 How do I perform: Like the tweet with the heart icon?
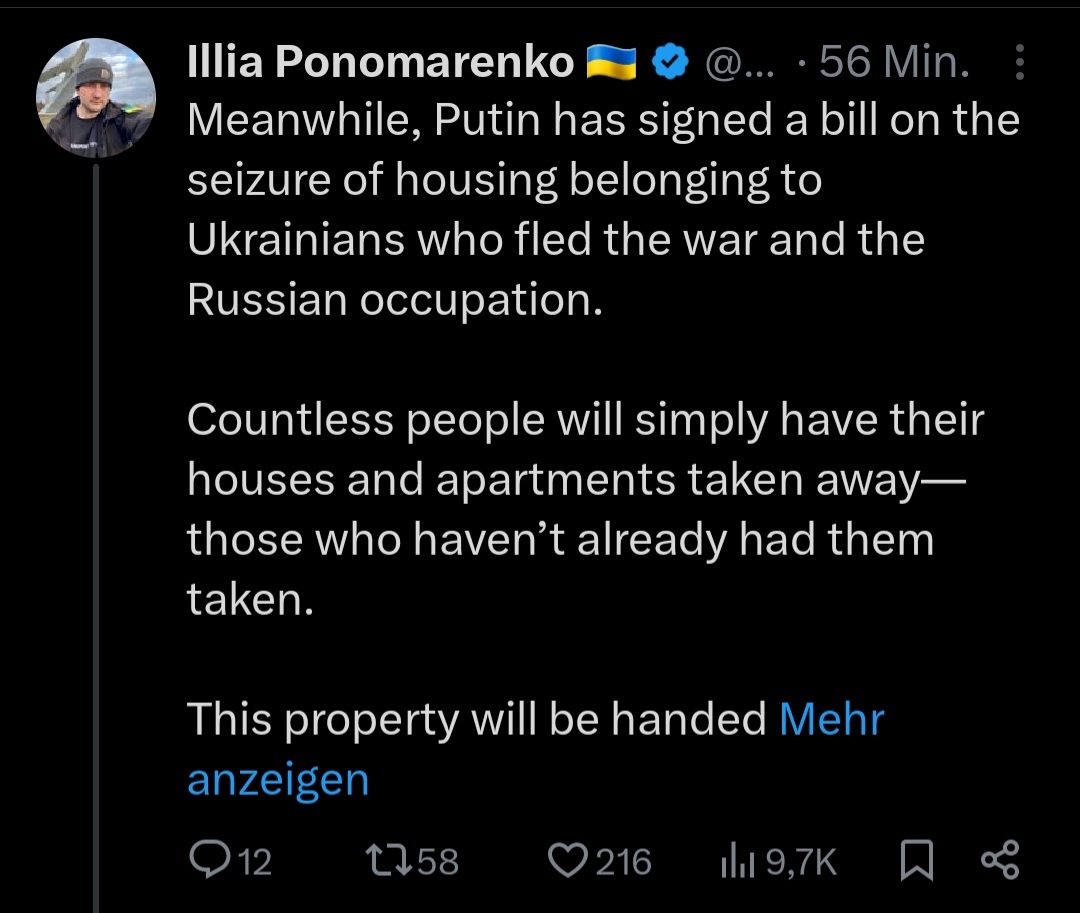click(568, 860)
